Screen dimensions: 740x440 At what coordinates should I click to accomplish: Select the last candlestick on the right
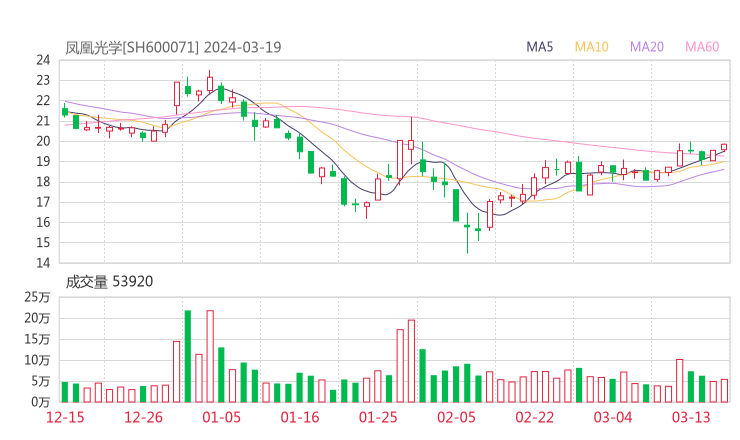click(724, 147)
